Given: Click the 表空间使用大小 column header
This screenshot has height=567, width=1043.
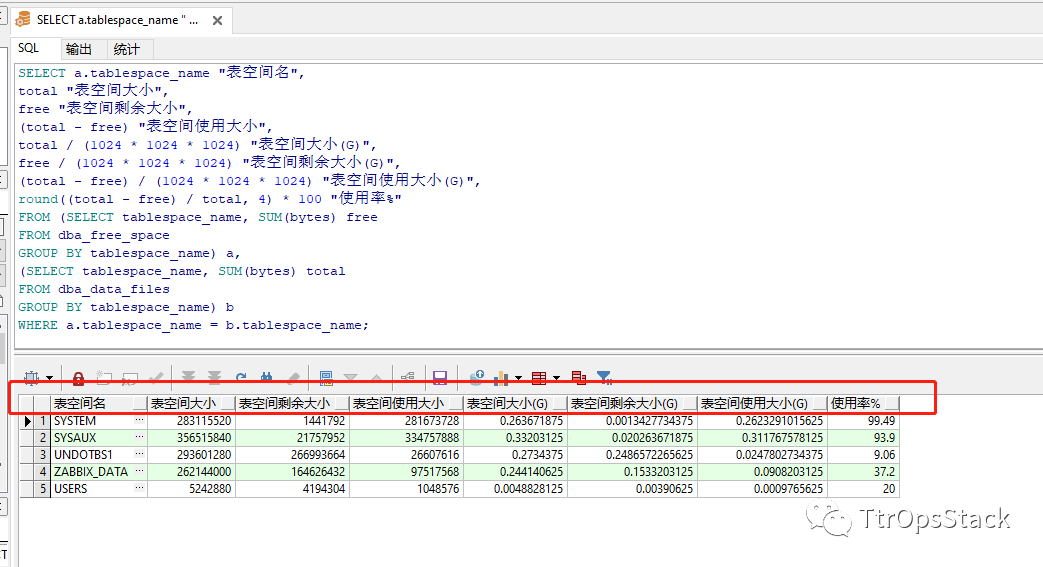Looking at the screenshot, I should click(x=406, y=403).
